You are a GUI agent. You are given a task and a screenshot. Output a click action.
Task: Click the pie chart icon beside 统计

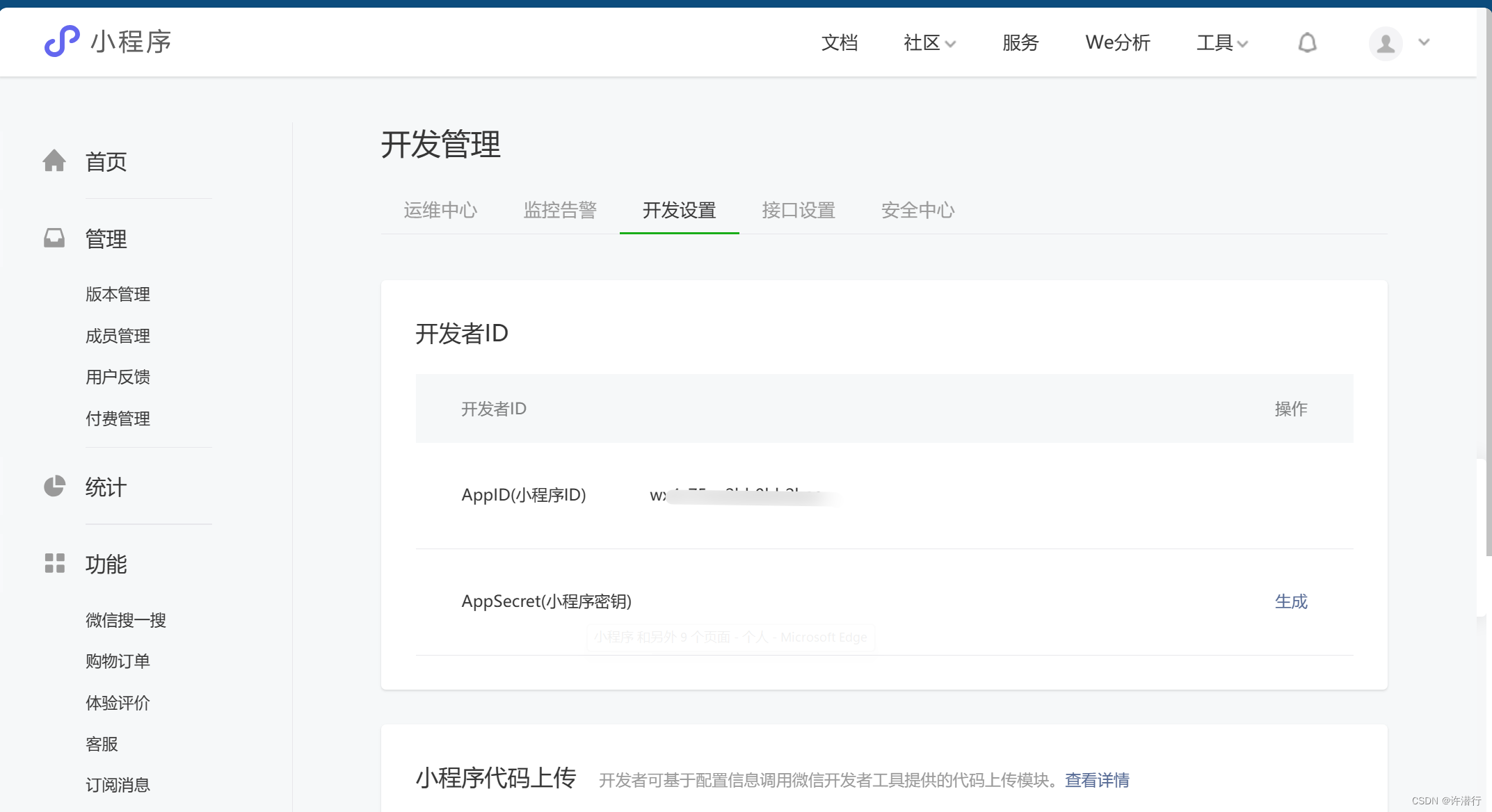point(54,486)
